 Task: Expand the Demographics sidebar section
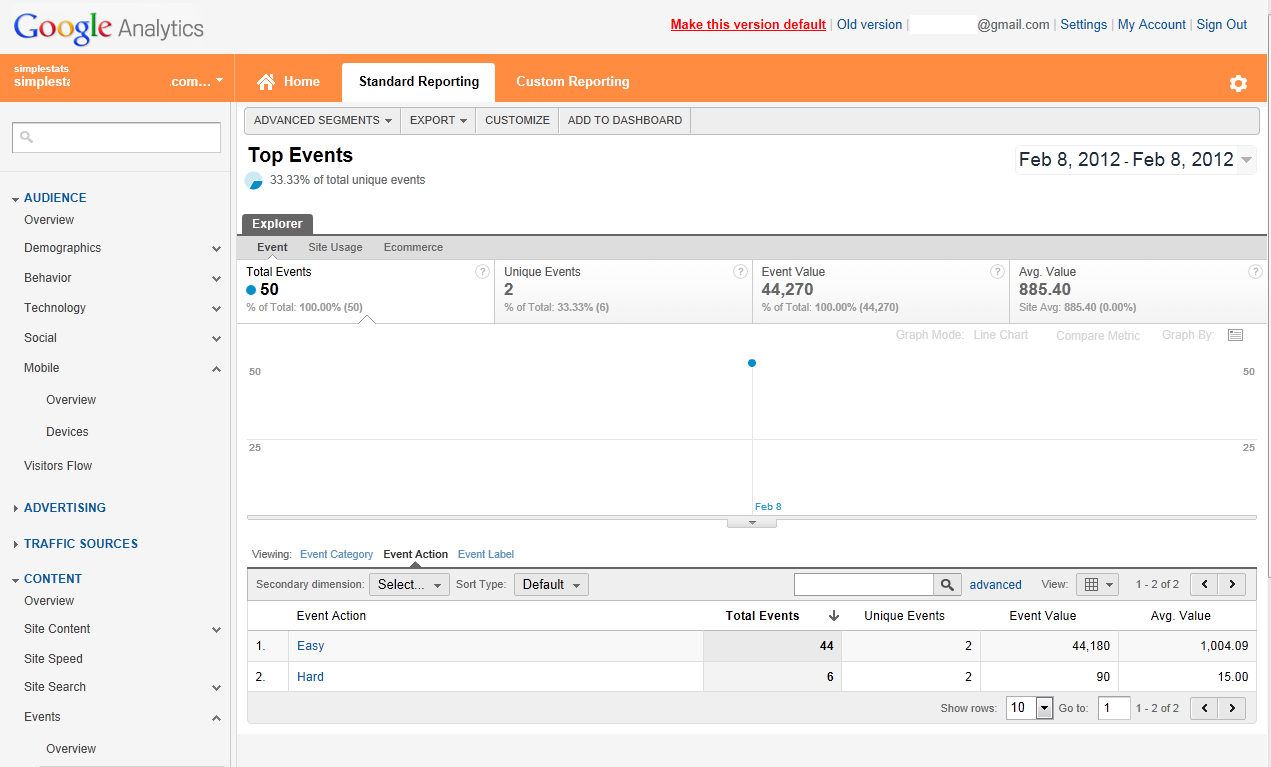pyautogui.click(x=216, y=249)
